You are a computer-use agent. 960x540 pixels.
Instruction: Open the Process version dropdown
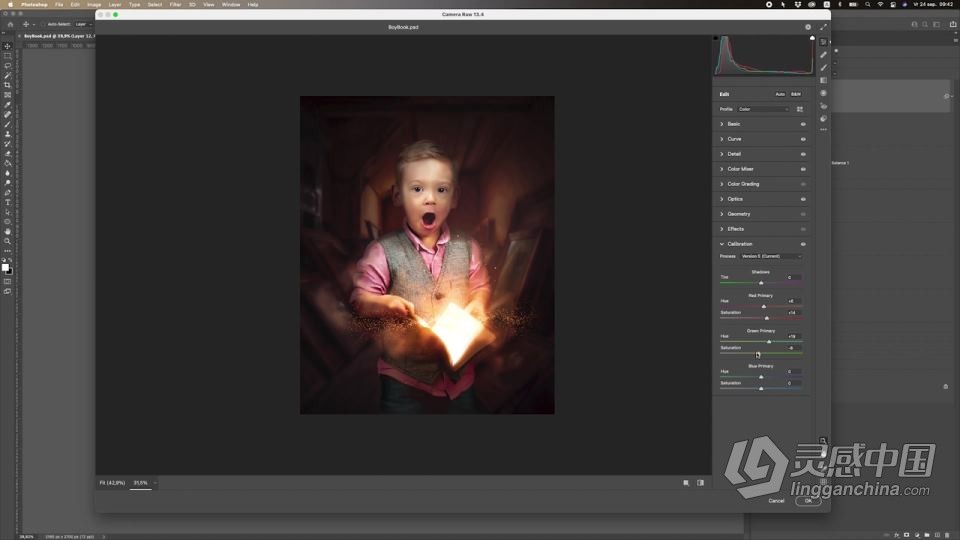tap(770, 257)
